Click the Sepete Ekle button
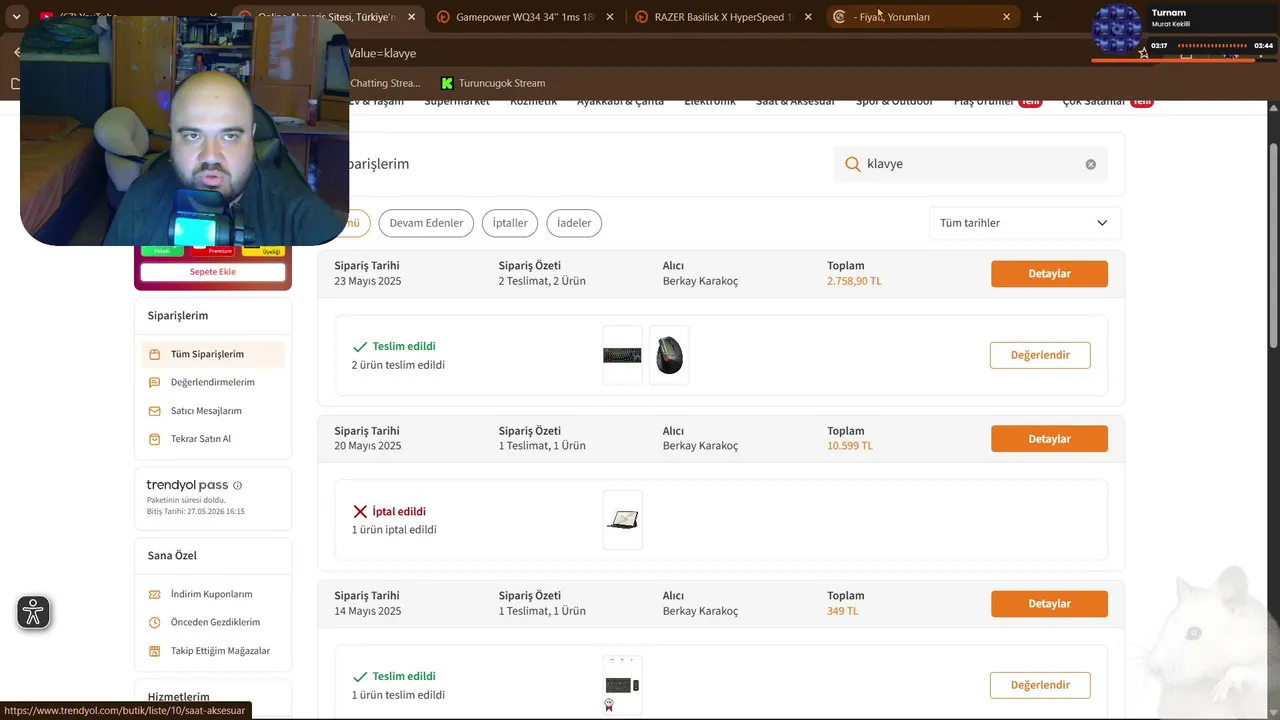 (213, 272)
